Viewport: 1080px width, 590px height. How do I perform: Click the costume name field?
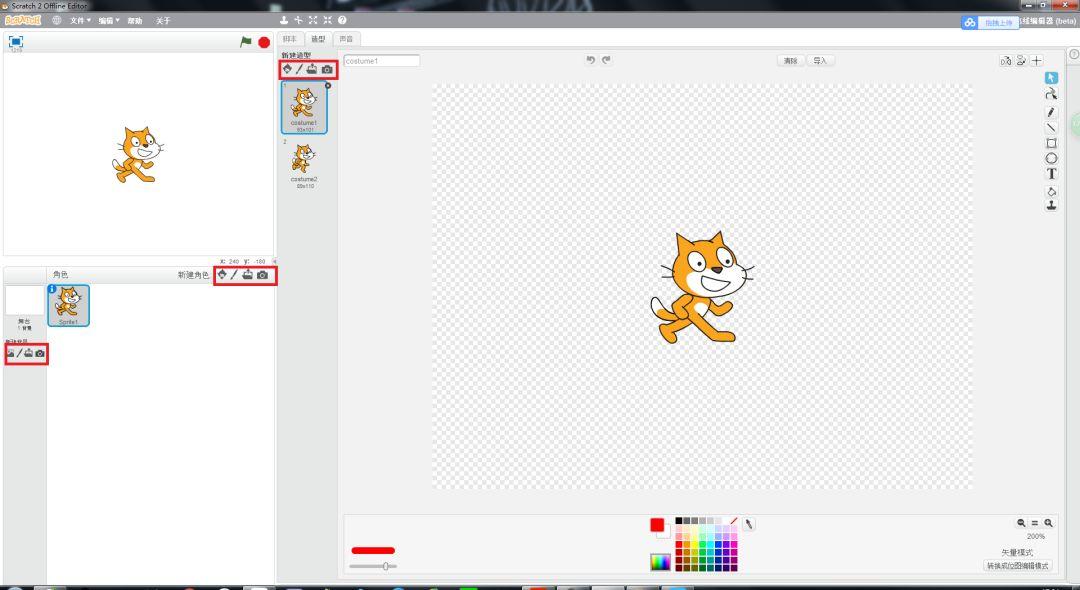382,61
